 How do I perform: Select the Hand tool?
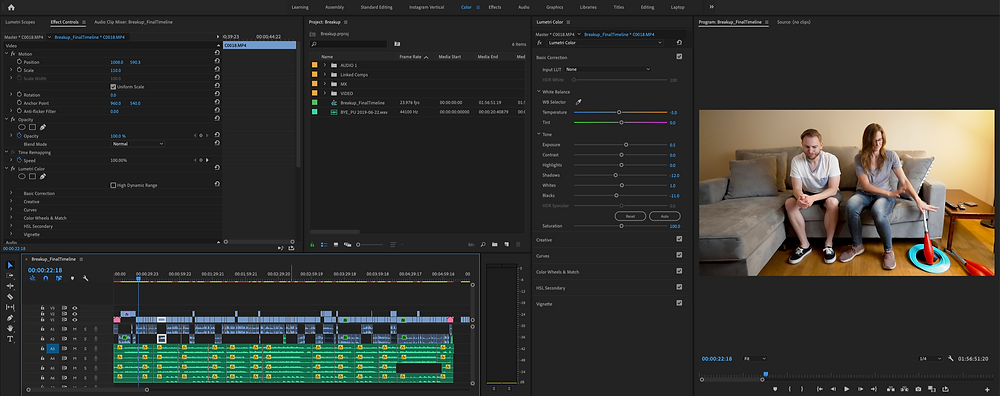click(x=10, y=328)
